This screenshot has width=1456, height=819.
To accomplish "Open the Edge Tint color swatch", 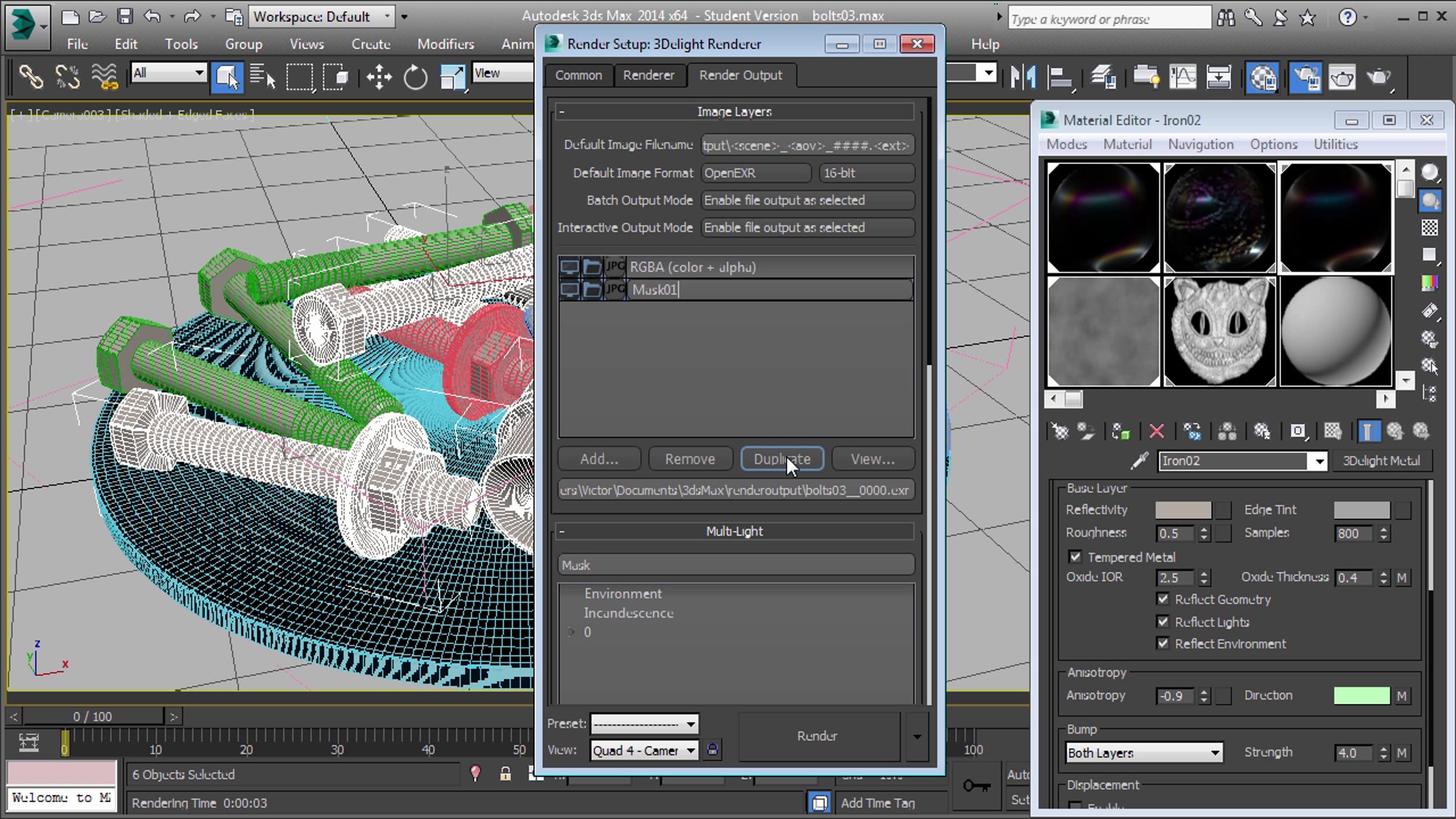I will 1361,510.
